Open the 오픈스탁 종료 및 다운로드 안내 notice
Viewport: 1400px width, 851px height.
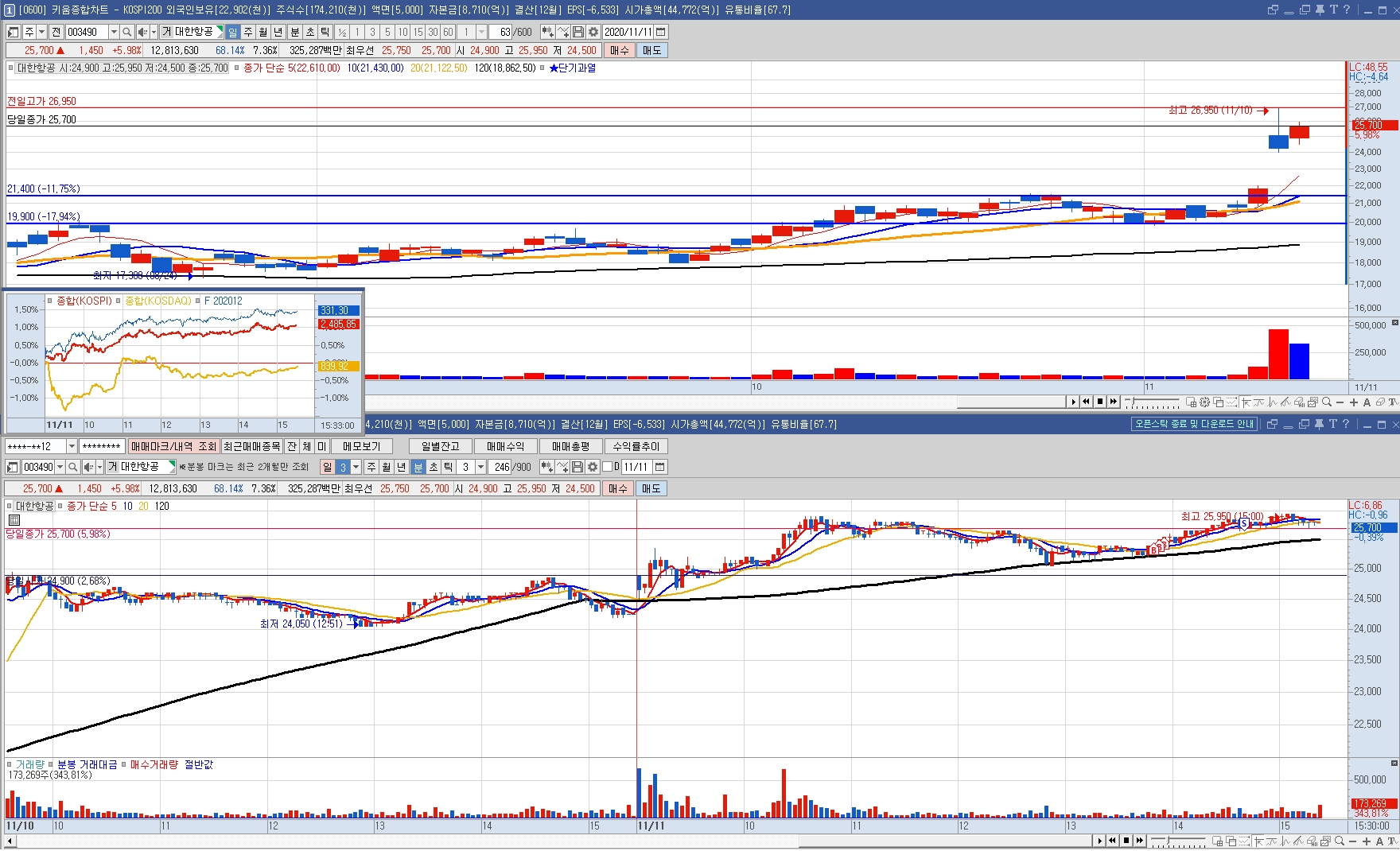tap(1194, 424)
